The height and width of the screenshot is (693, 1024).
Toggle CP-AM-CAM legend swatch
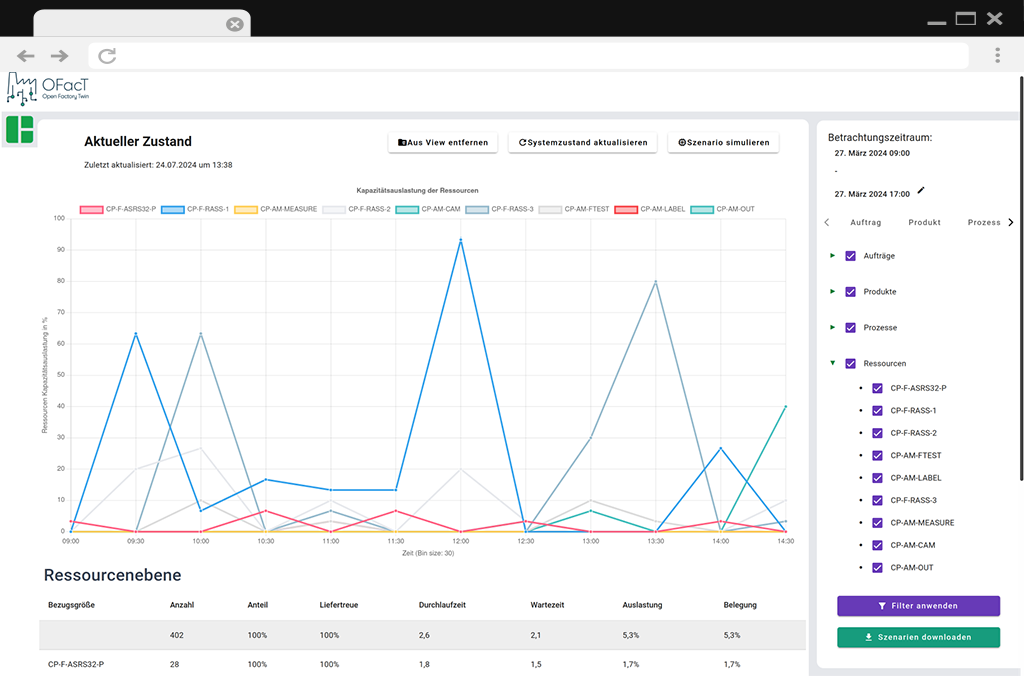[x=407, y=210]
